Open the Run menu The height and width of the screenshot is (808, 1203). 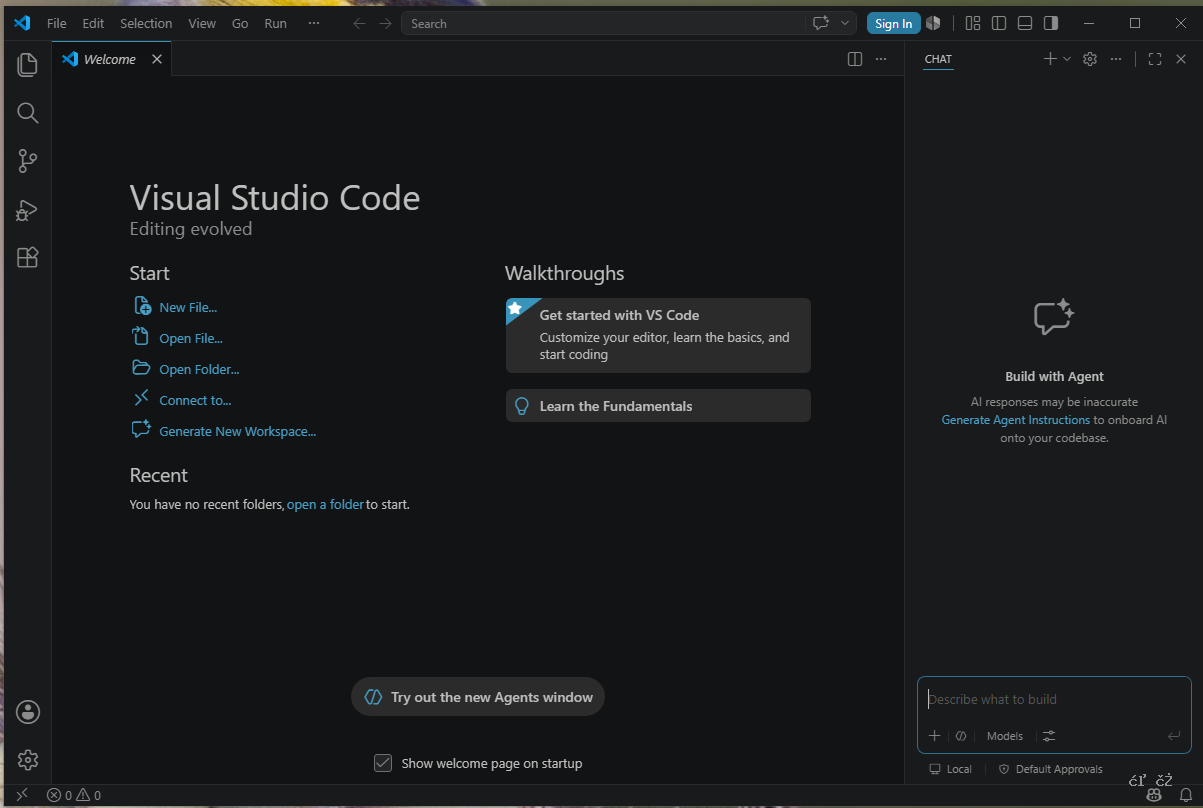[x=275, y=23]
